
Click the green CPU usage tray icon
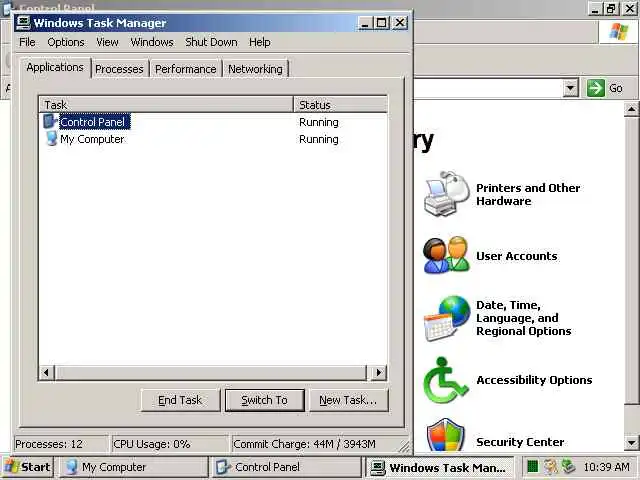(532, 466)
